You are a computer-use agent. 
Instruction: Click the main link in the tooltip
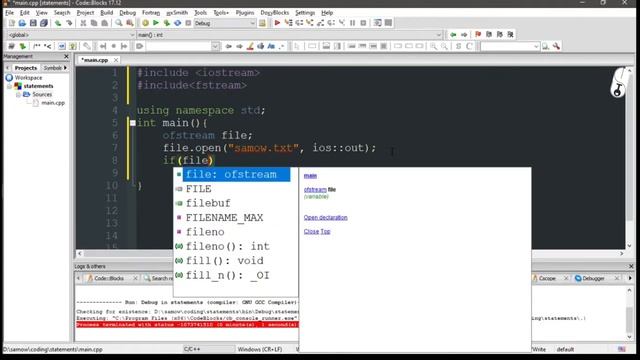tap(310, 176)
